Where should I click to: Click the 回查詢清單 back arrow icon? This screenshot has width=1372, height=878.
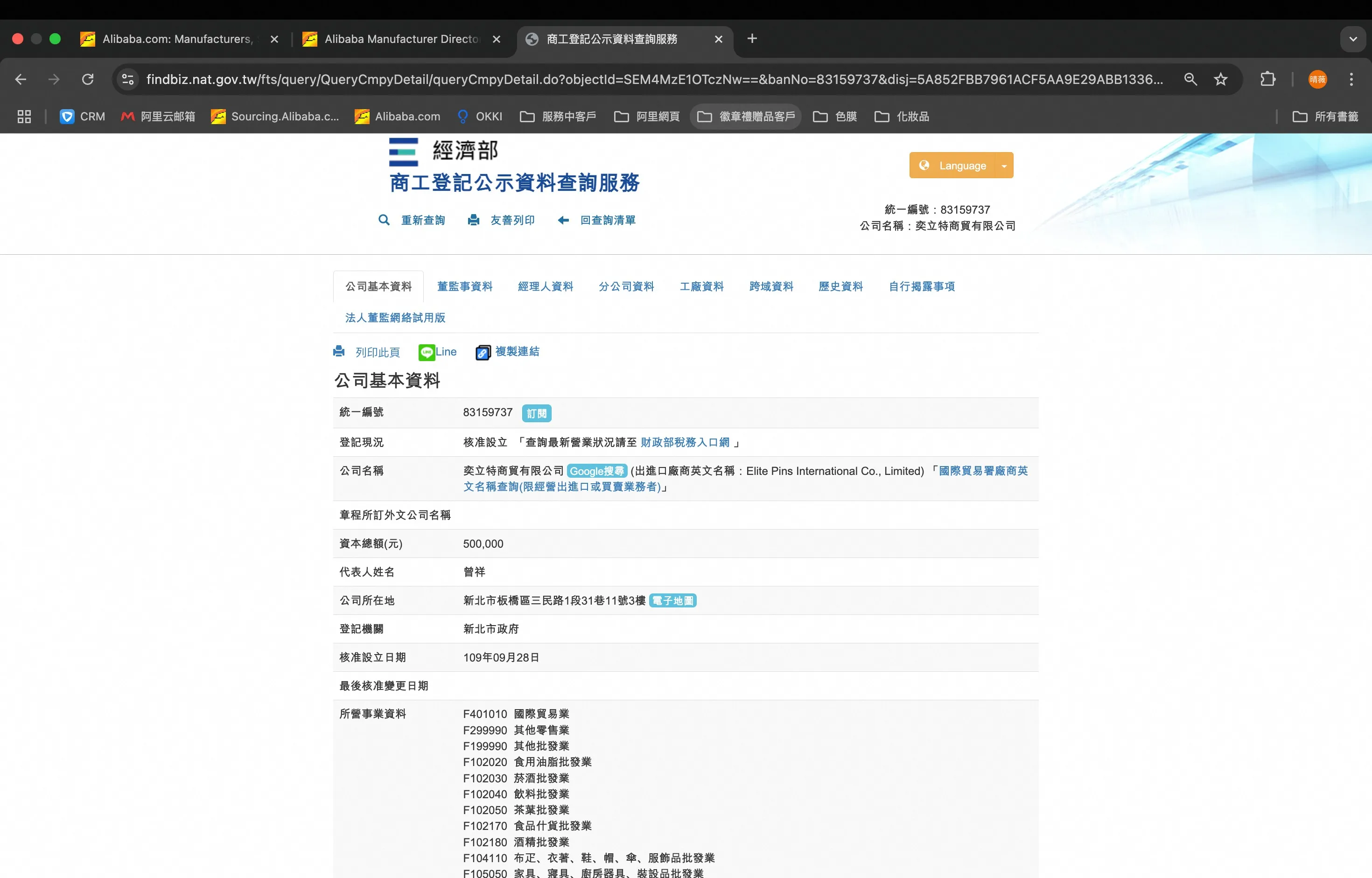pos(563,220)
